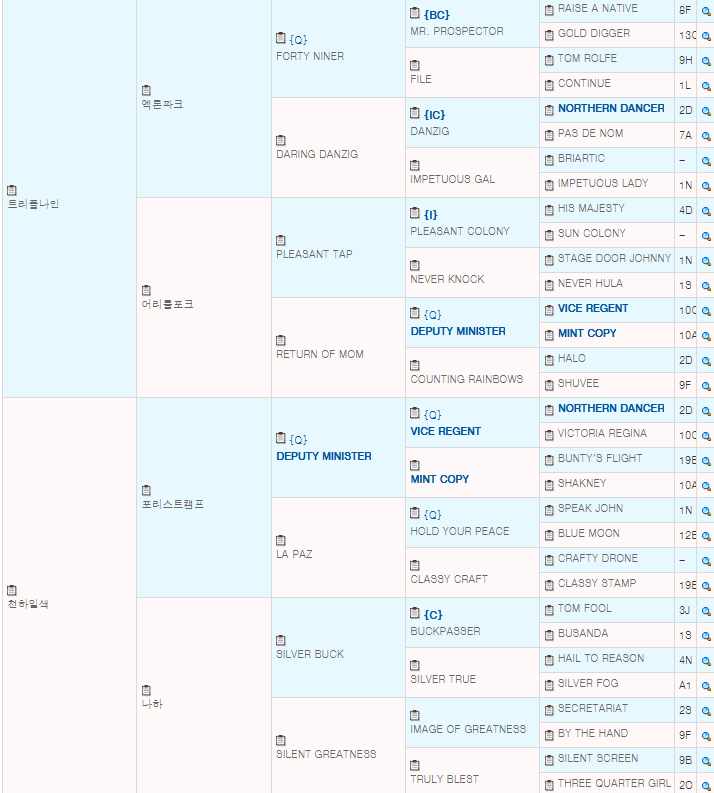The height and width of the screenshot is (793, 714).
Task: Click the clipboard icon above SILVER BUCK
Action: pyautogui.click(x=281, y=640)
